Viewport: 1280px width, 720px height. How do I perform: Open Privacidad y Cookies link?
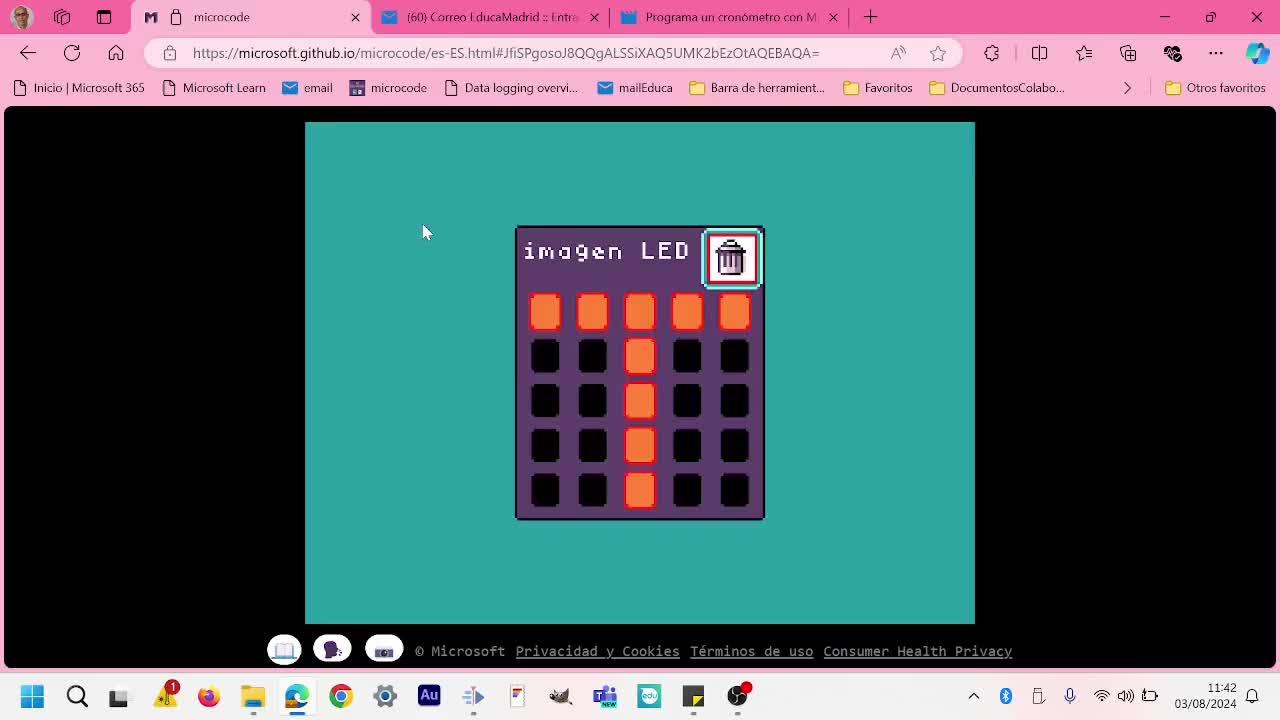(x=597, y=651)
